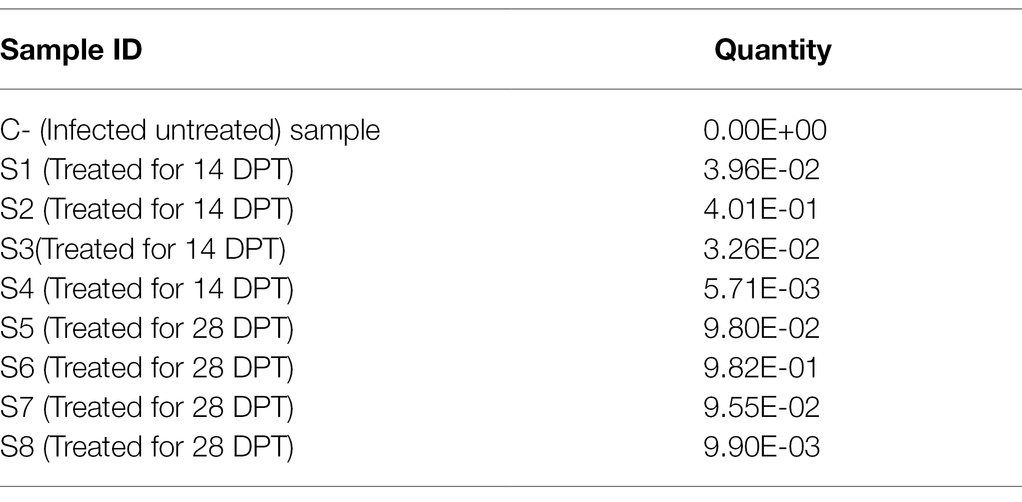Click the 3.26E-02 quantity value

point(761,249)
